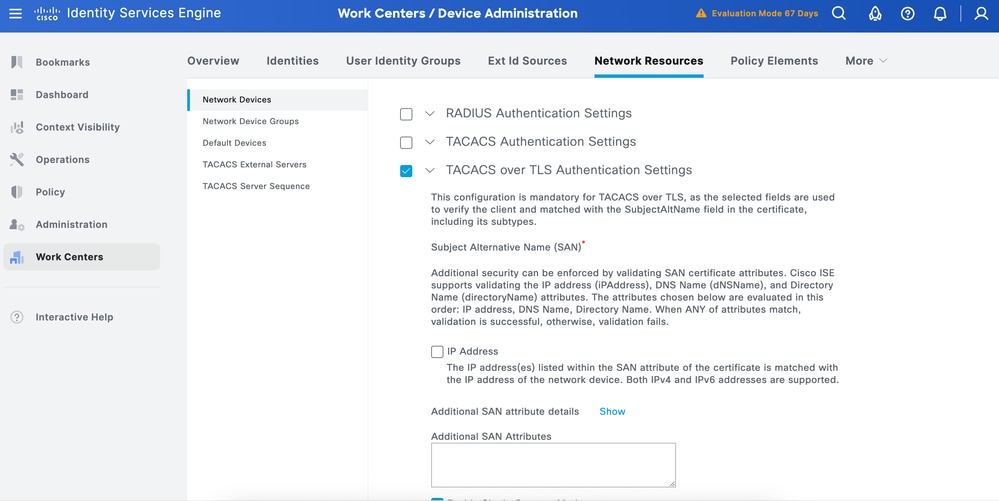Go to the User Identity Groups tab

point(403,61)
